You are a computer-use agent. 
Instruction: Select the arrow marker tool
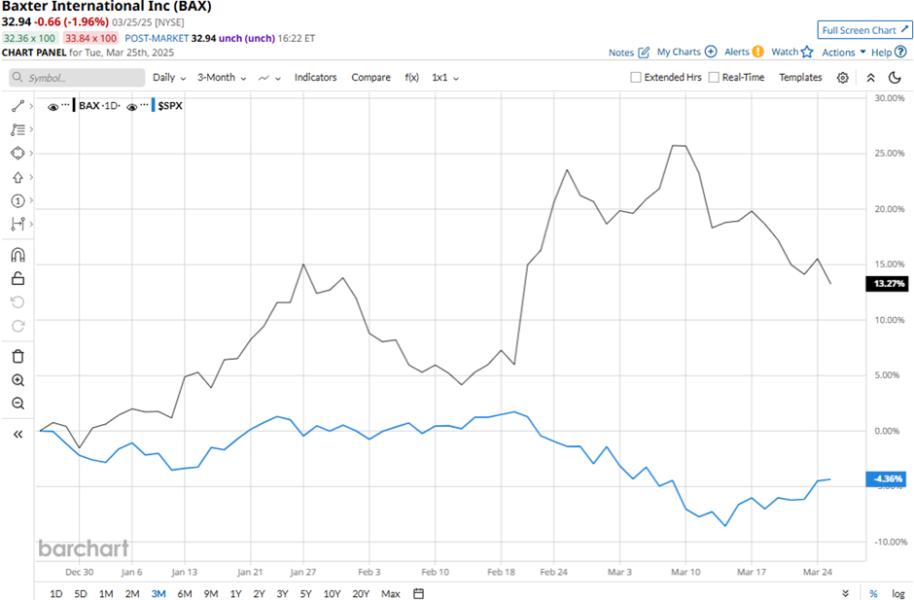tap(17, 177)
